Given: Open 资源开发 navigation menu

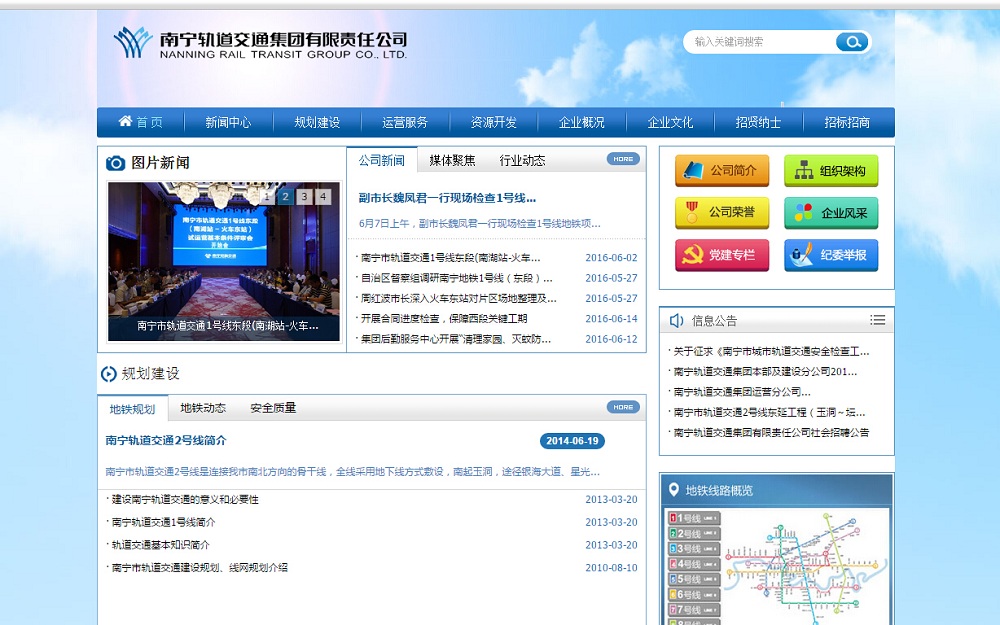Looking at the screenshot, I should pyautogui.click(x=494, y=122).
